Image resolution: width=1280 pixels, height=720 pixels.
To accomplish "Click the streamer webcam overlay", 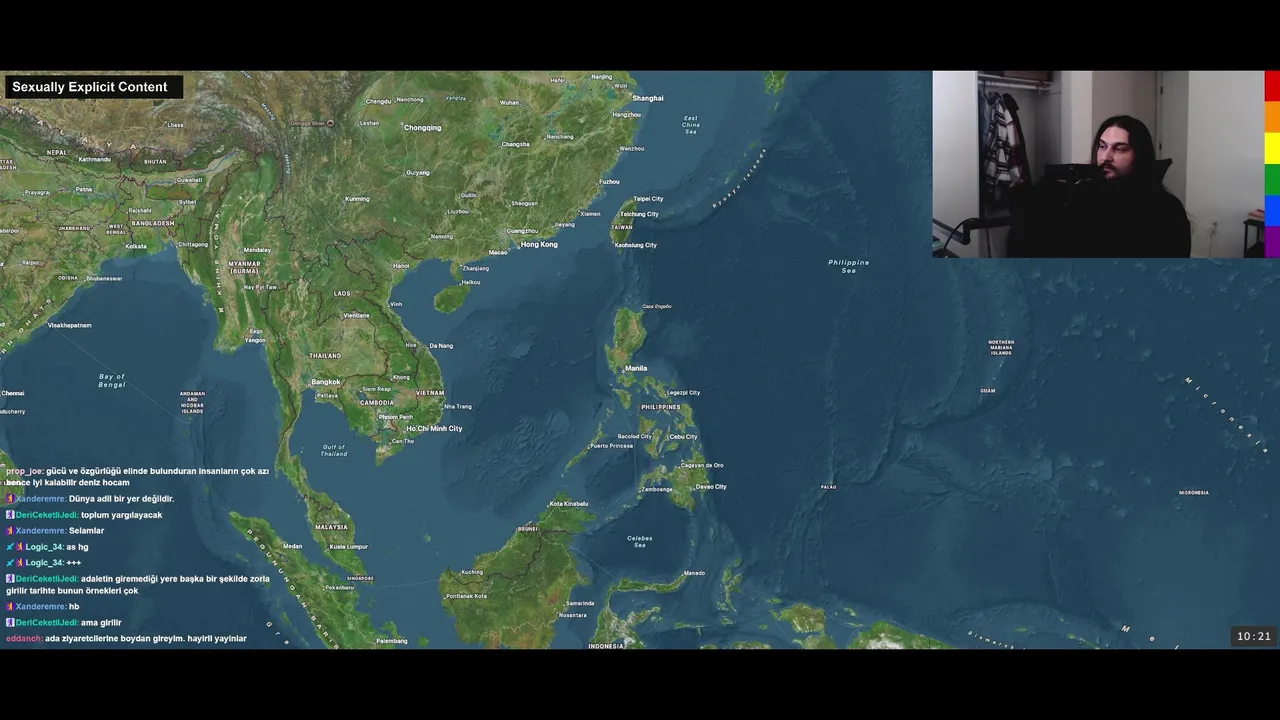I will pos(1098,164).
